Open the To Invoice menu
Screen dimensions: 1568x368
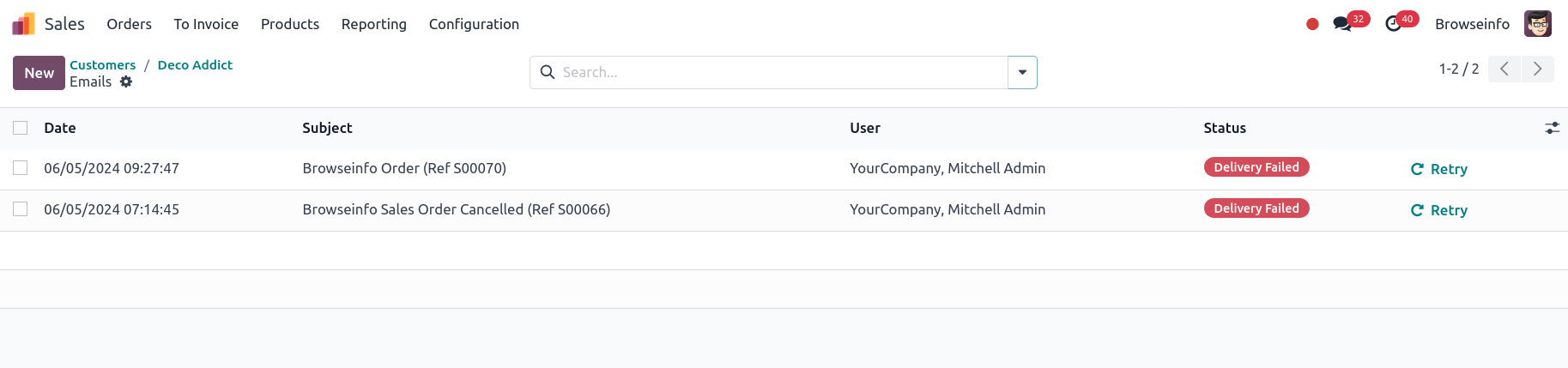(x=206, y=24)
